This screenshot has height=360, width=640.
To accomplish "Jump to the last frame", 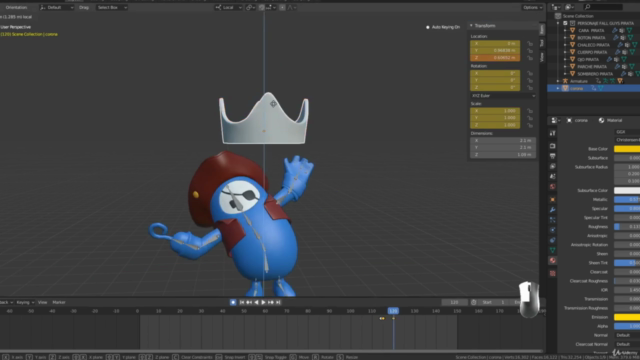I will (x=278, y=302).
